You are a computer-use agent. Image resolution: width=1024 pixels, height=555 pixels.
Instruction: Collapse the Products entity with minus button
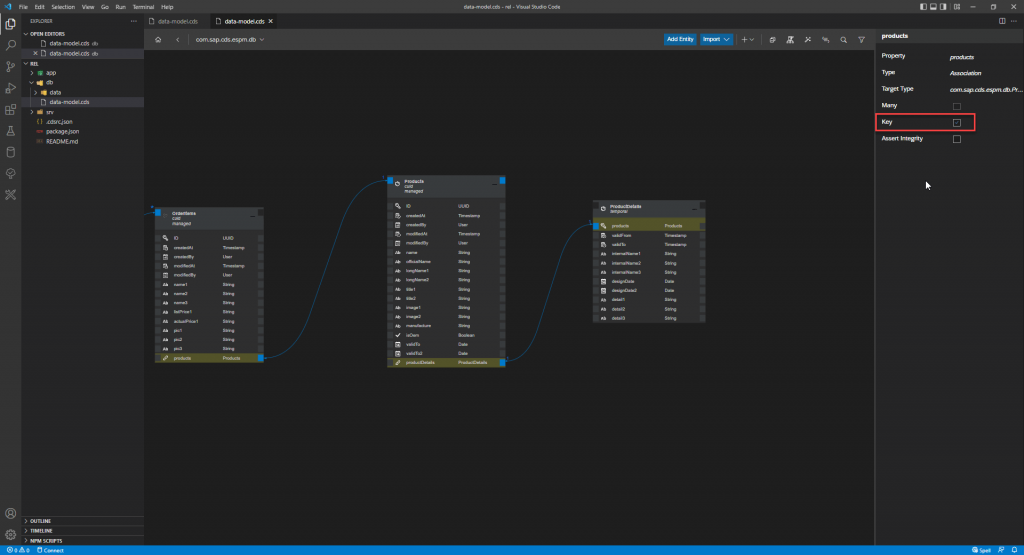click(x=494, y=184)
